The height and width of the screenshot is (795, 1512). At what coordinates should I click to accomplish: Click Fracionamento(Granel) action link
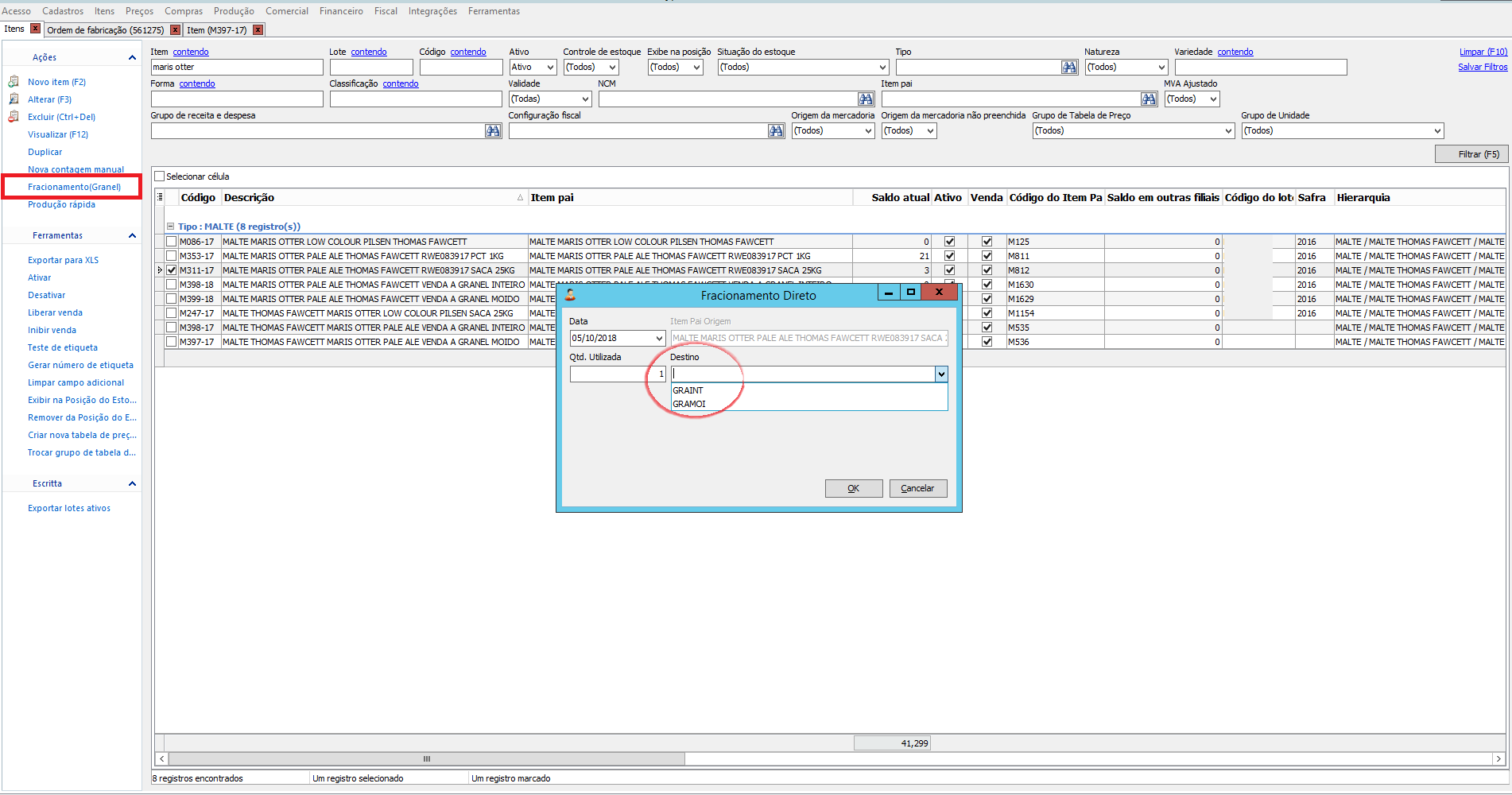pos(74,187)
